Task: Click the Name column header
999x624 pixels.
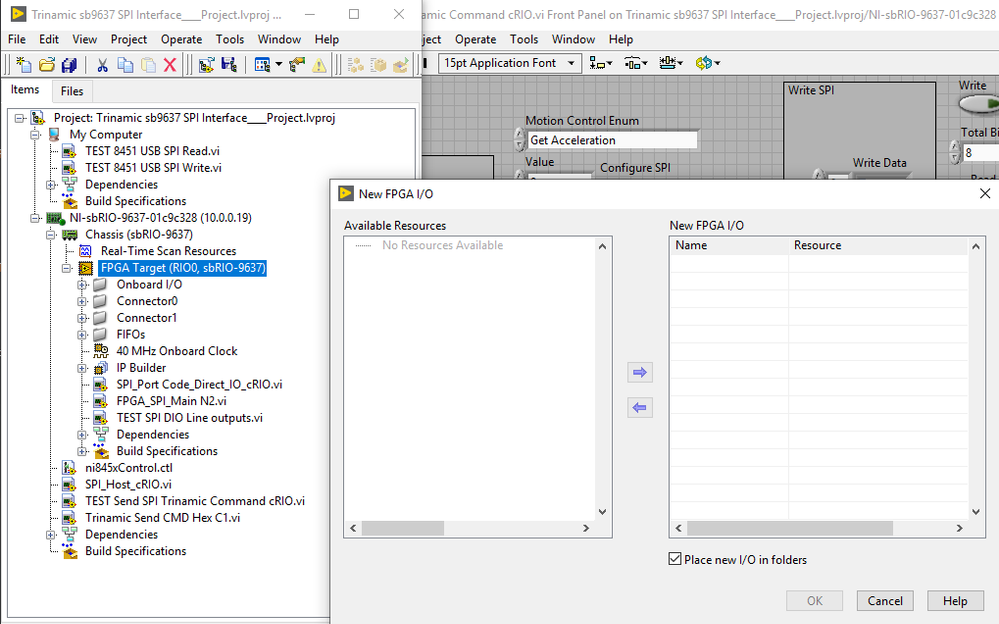Action: (729, 245)
